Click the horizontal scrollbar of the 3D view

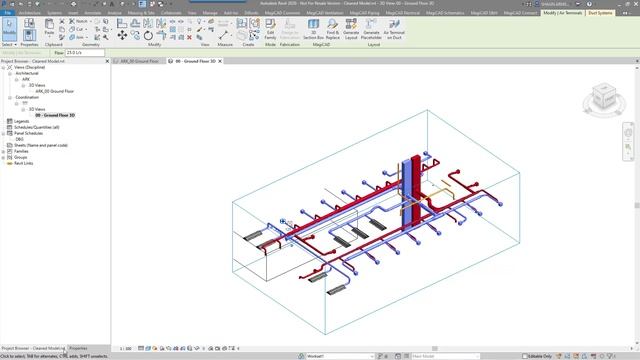pyautogui.click(x=435, y=349)
